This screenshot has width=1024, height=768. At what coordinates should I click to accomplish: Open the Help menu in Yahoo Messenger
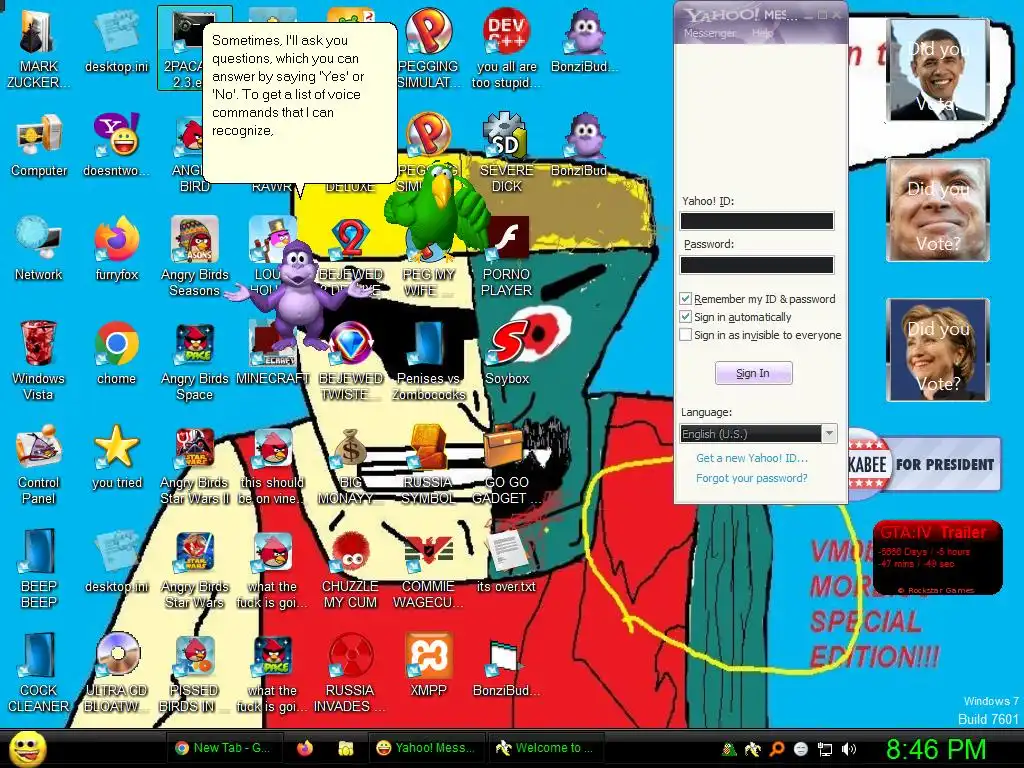[762, 33]
